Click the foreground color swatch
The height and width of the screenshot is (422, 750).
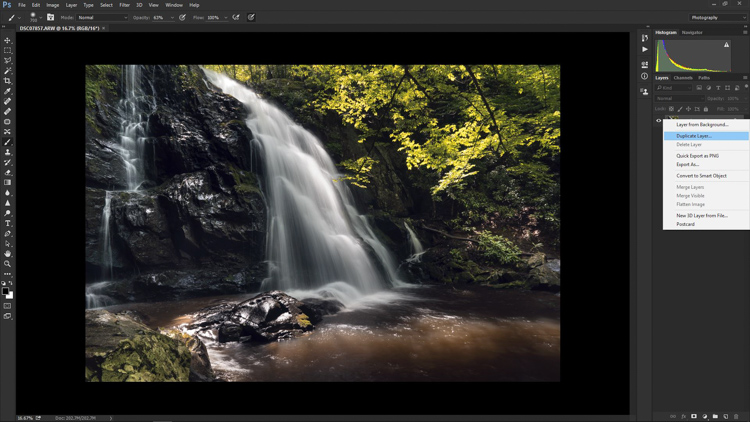pos(5,291)
